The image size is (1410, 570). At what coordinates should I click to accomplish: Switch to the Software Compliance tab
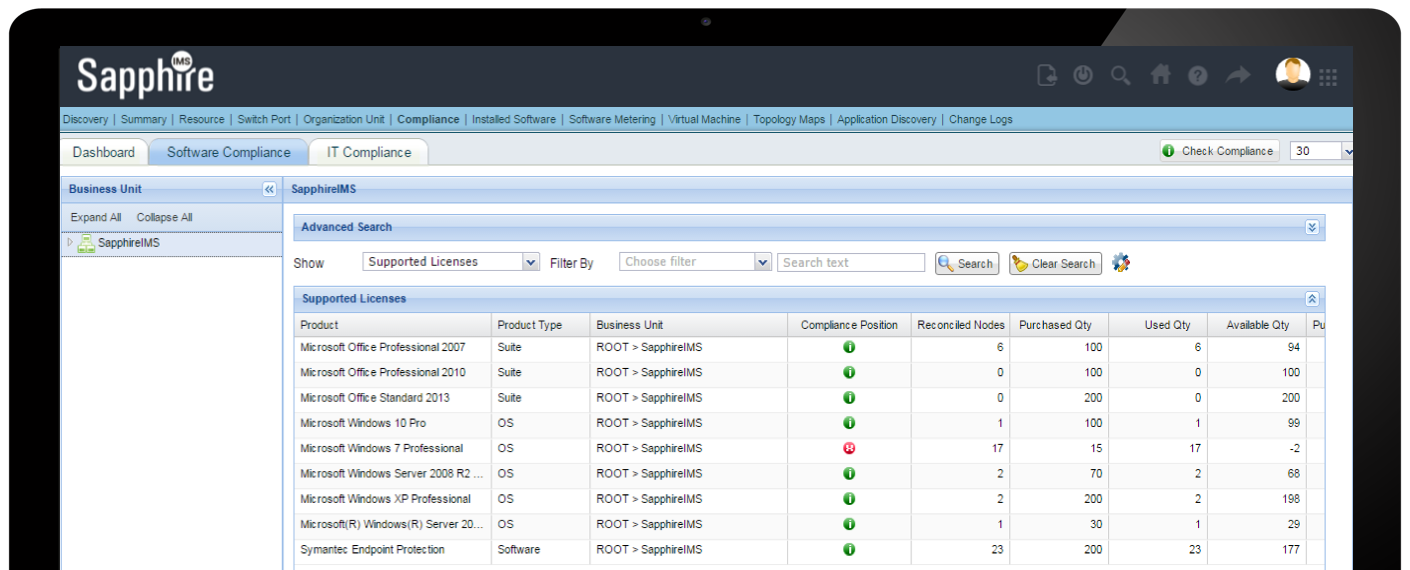point(228,152)
